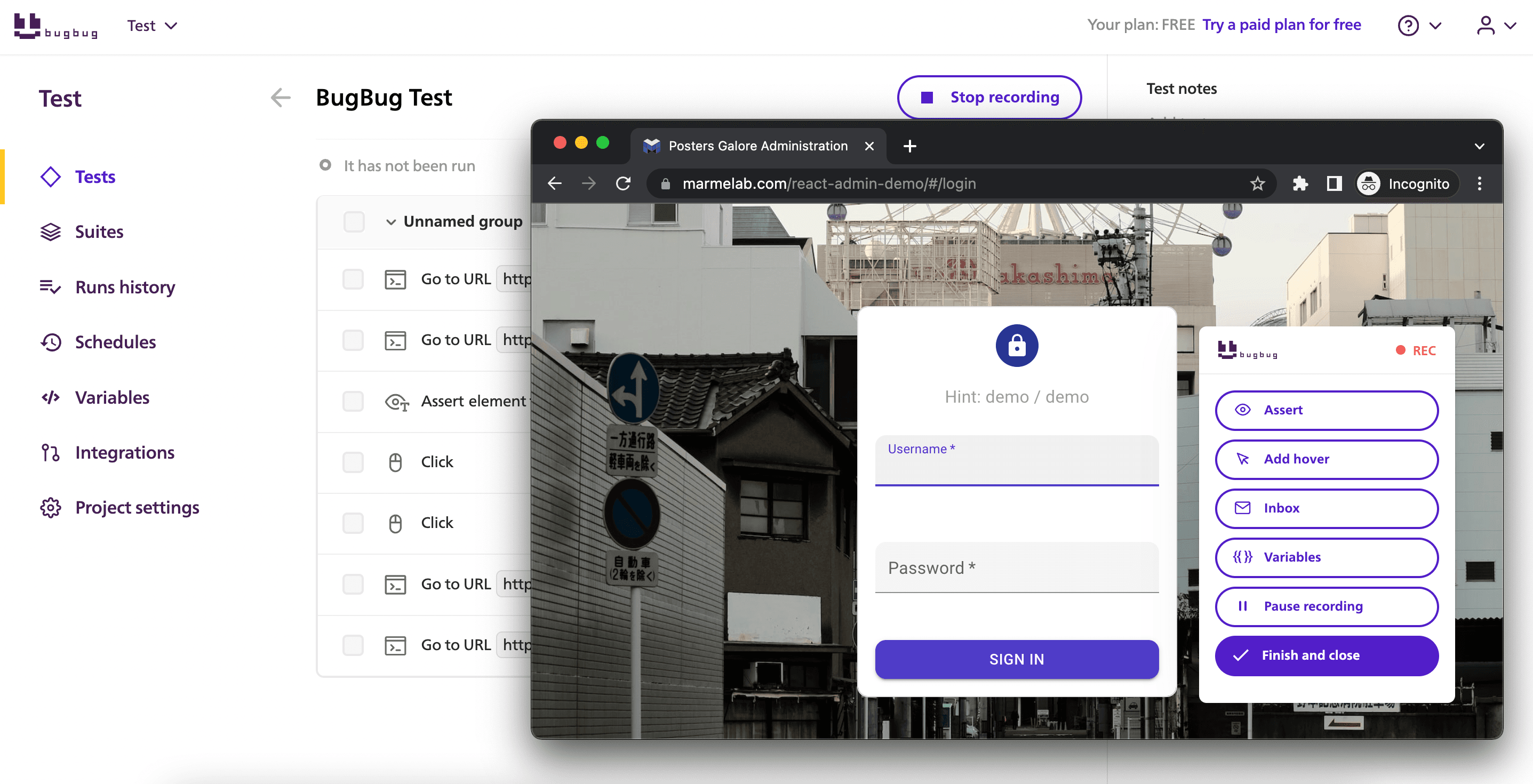Click the Assert element eye icon
The height and width of the screenshot is (784, 1533).
pyautogui.click(x=396, y=402)
